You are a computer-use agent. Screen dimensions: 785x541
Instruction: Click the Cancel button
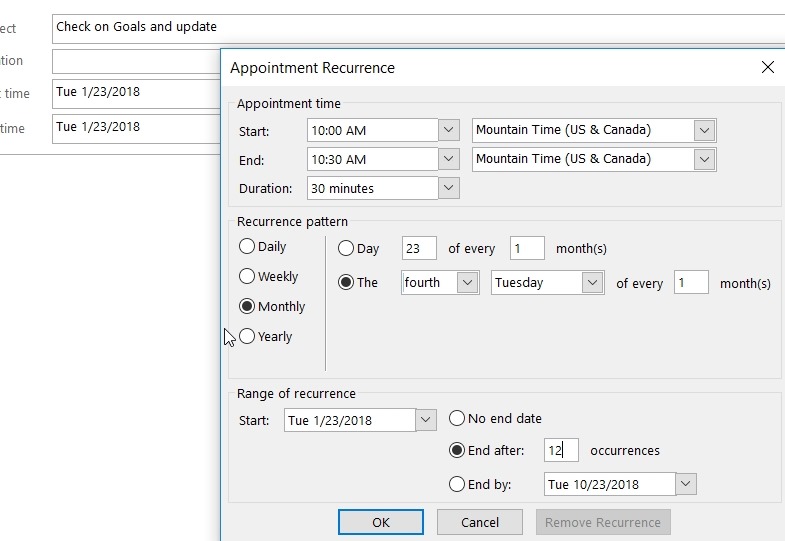point(480,522)
